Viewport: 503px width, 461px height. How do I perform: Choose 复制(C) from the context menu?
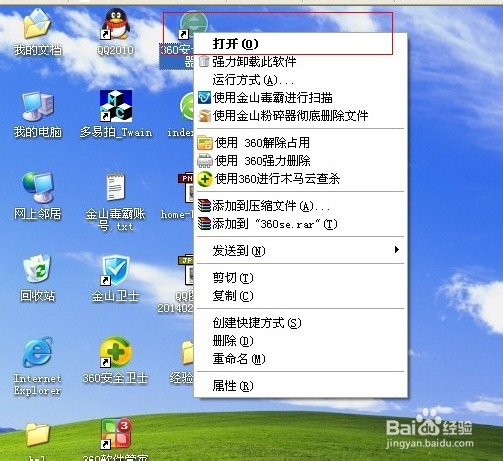click(x=300, y=296)
